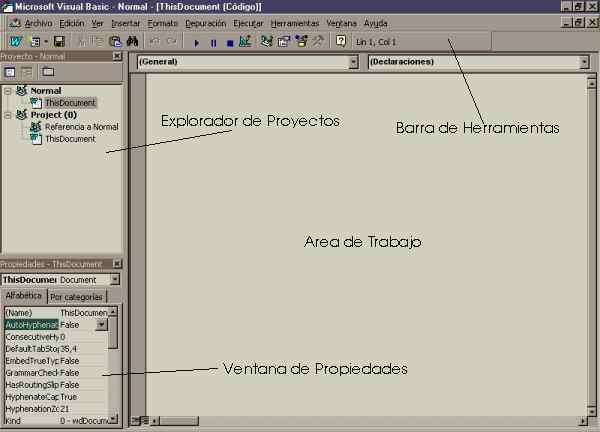Stop execution with the Reset button

(x=229, y=42)
